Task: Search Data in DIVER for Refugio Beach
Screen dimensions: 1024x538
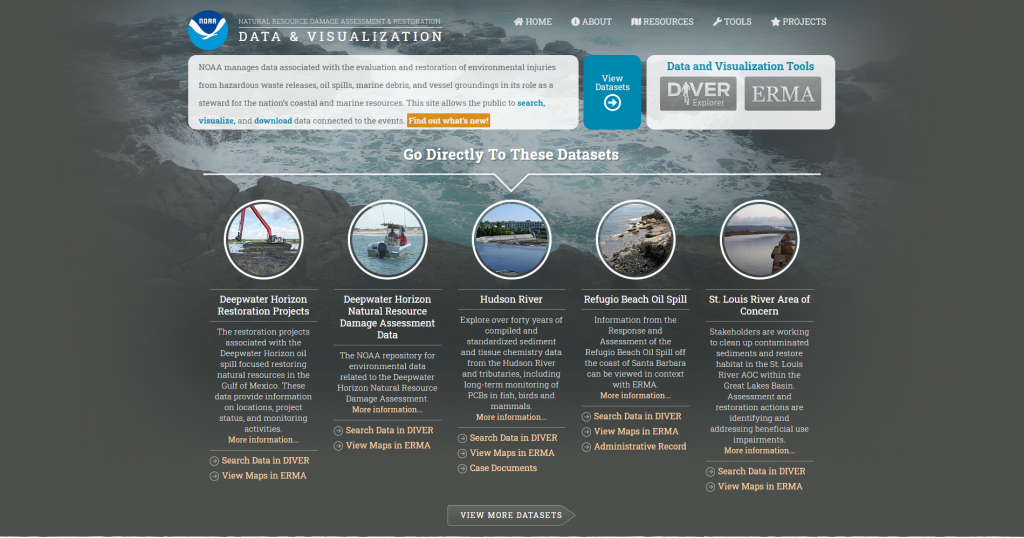Action: 637,417
